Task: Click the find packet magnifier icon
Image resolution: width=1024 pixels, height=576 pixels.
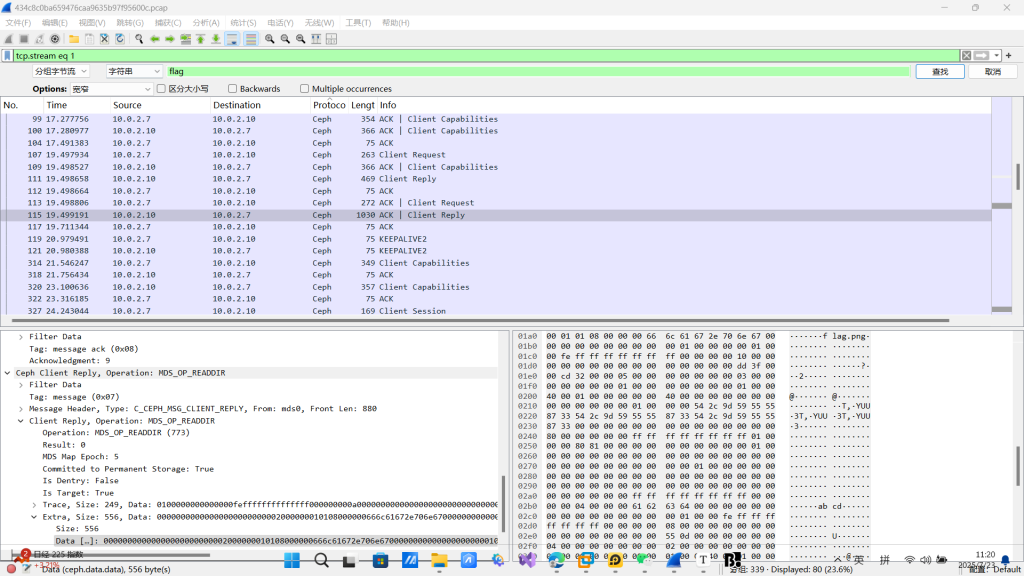Action: 138,39
